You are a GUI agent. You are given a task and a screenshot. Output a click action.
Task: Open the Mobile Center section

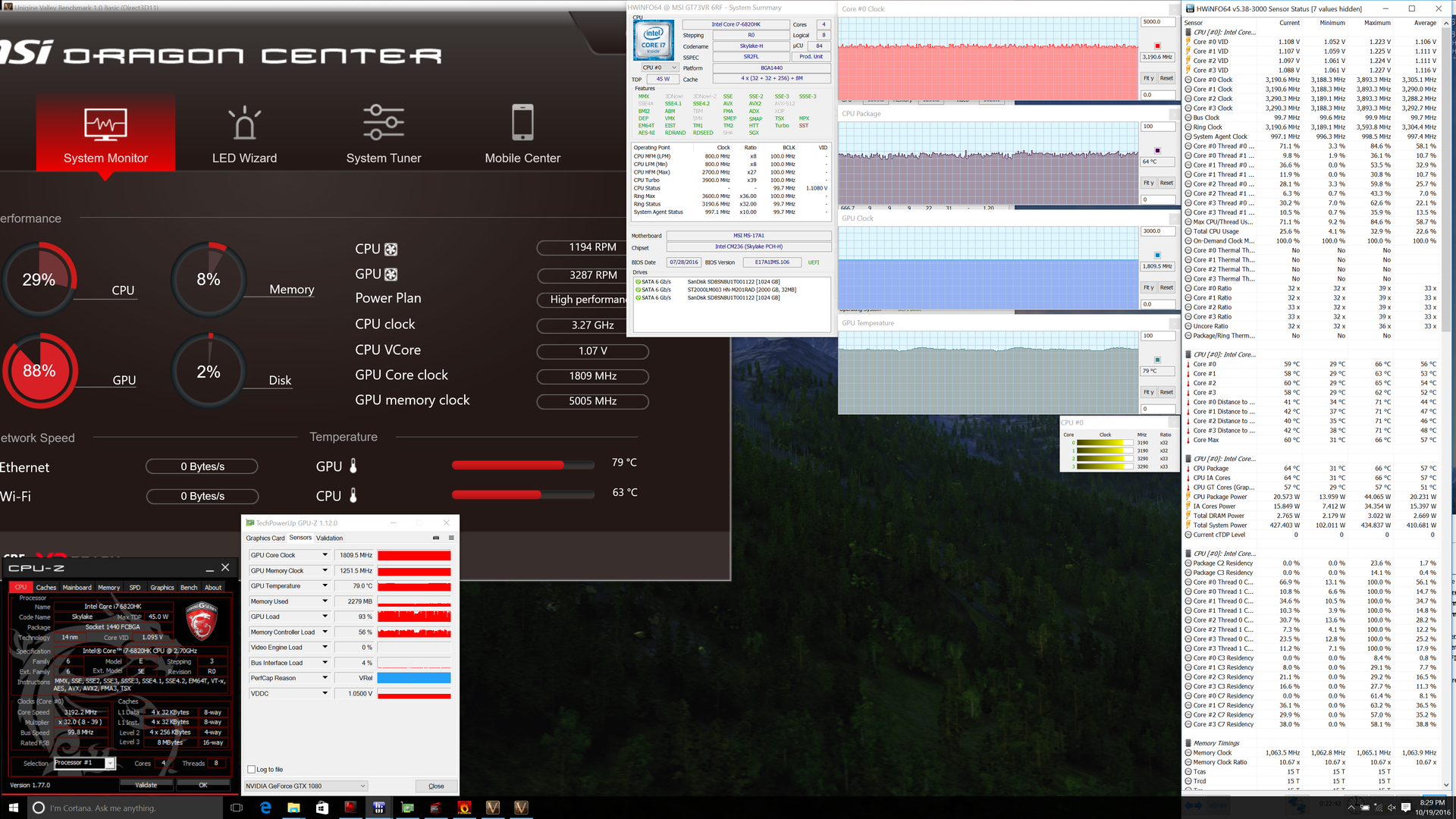pos(522,134)
